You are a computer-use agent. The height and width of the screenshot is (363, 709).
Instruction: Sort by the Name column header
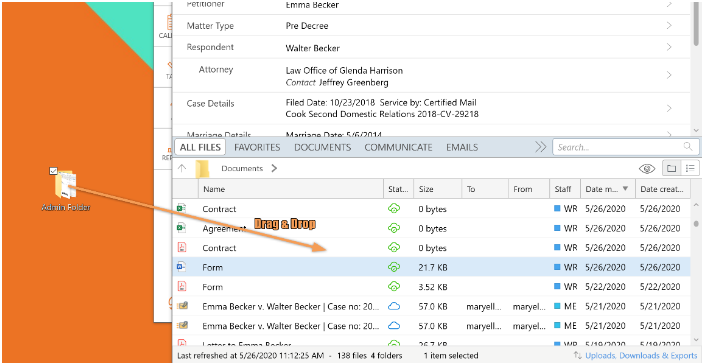click(291, 189)
